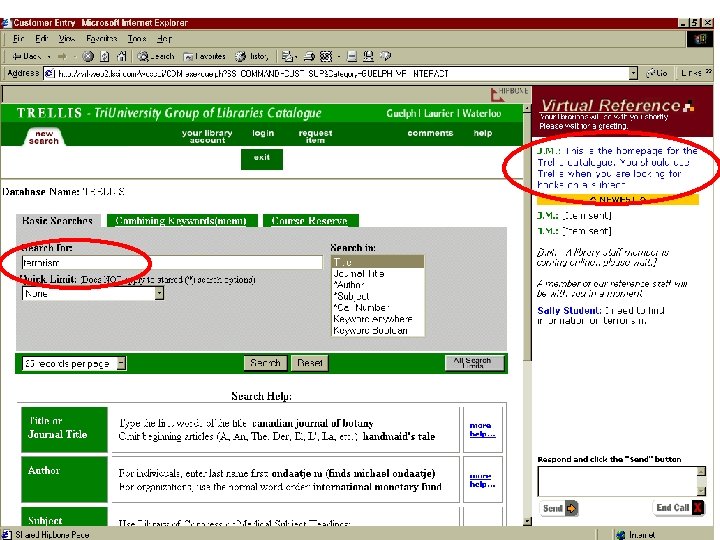Click the page icon in the address bar
This screenshot has height=540, width=720.
point(50,73)
